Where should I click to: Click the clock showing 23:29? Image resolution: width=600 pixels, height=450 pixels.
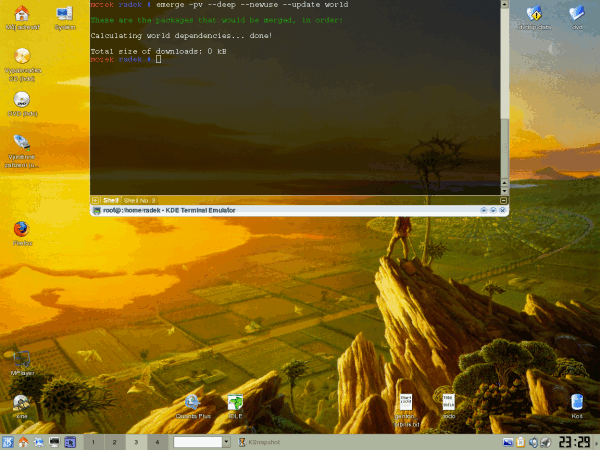tap(574, 441)
